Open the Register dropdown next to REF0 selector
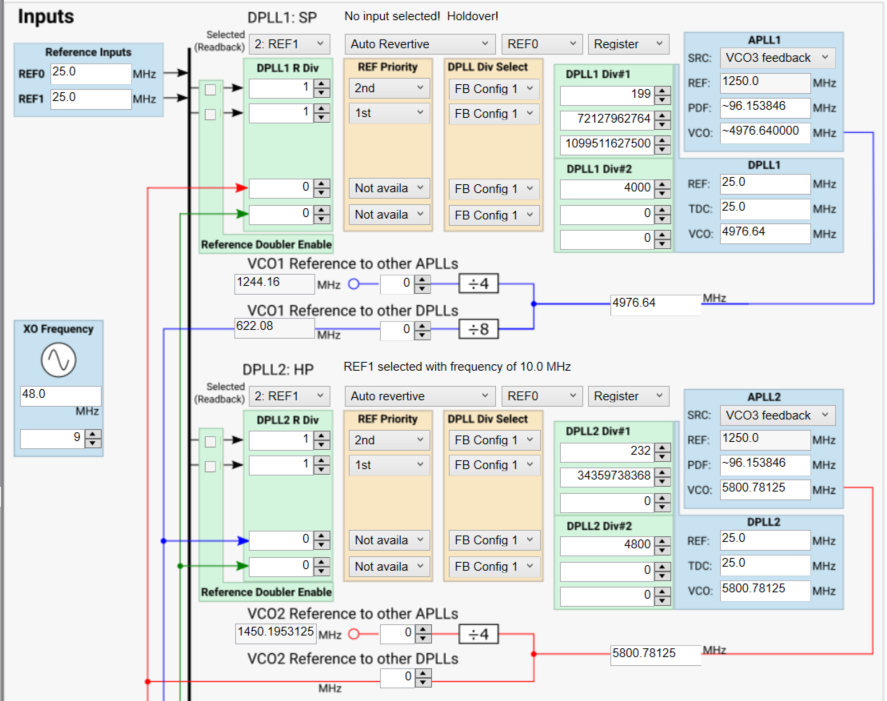The image size is (887, 701). tap(628, 44)
